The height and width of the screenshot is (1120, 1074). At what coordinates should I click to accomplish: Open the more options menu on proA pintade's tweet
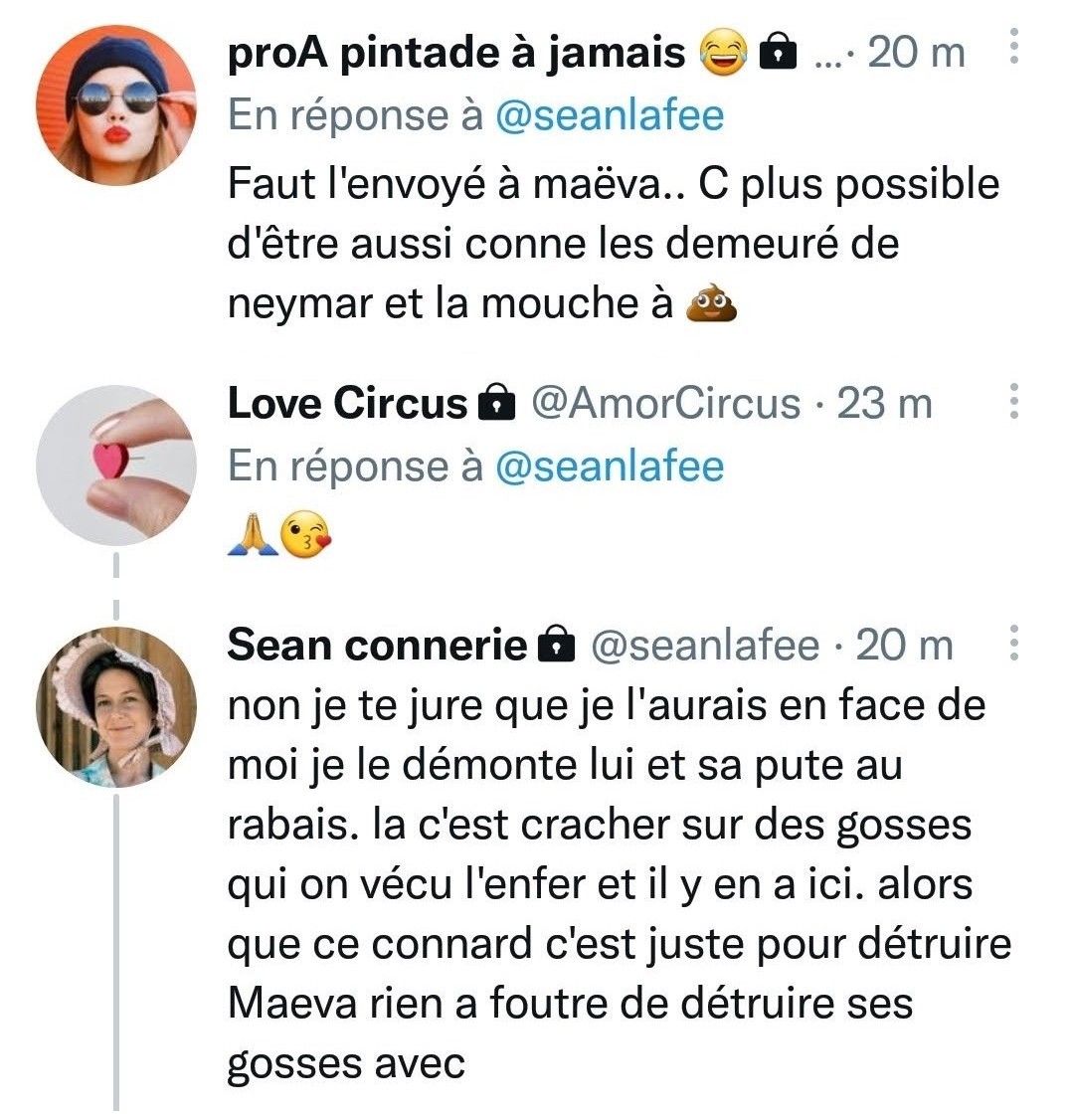(1013, 48)
